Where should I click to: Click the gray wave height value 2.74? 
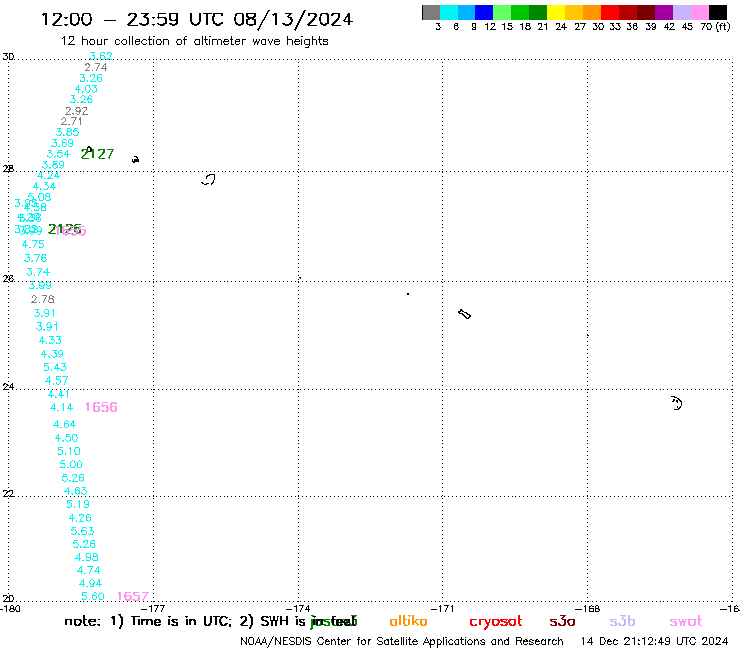coord(96,67)
